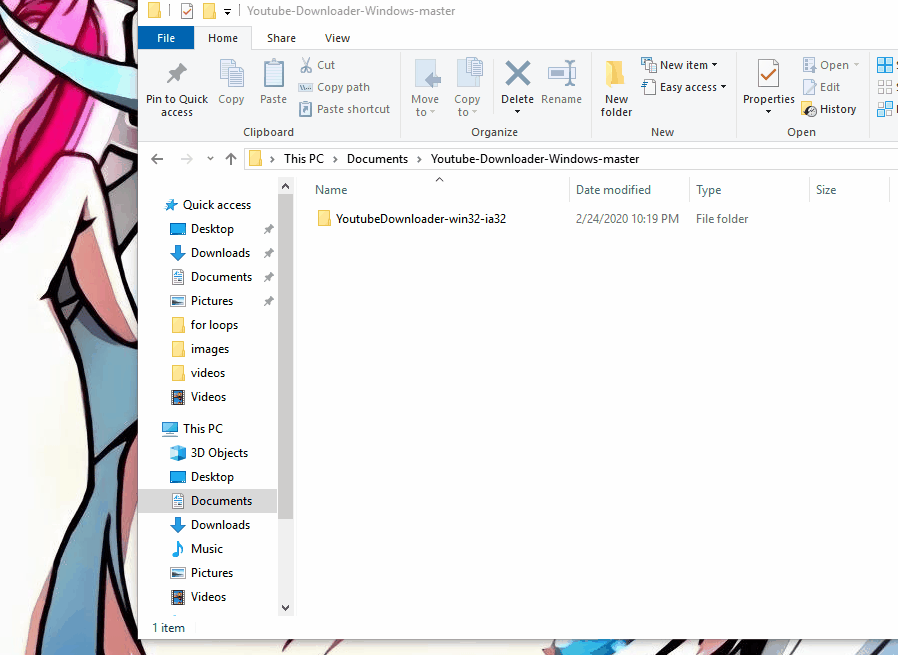Click This PC in address bar
Image resolution: width=898 pixels, height=655 pixels.
(304, 159)
